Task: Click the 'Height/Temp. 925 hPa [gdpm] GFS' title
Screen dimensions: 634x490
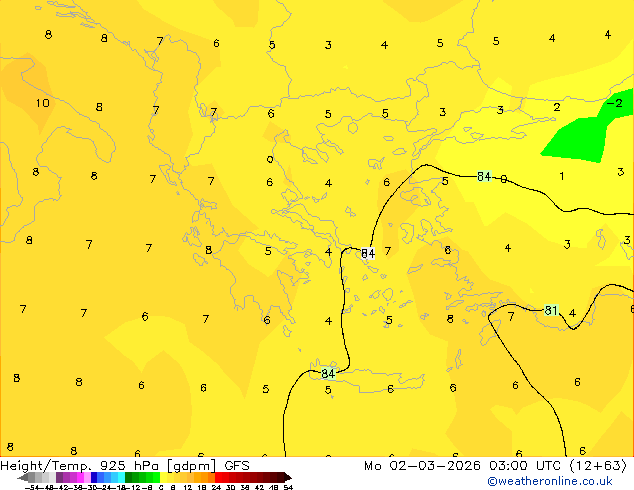Action: coord(125,466)
